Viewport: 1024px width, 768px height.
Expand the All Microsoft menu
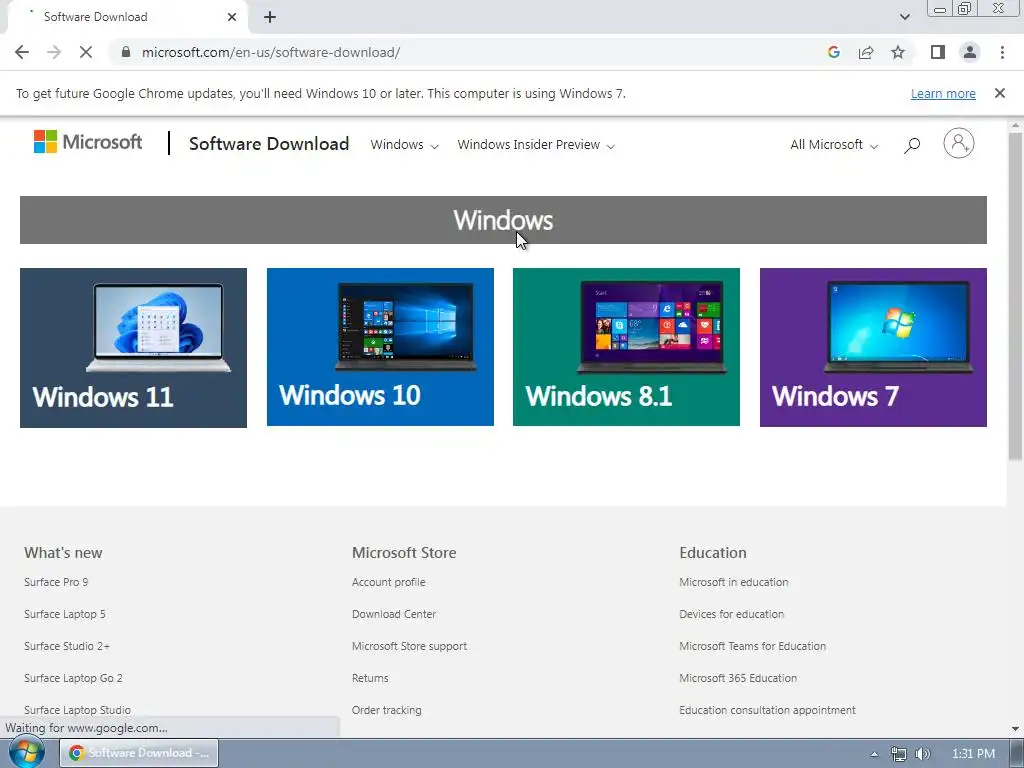pyautogui.click(x=834, y=145)
